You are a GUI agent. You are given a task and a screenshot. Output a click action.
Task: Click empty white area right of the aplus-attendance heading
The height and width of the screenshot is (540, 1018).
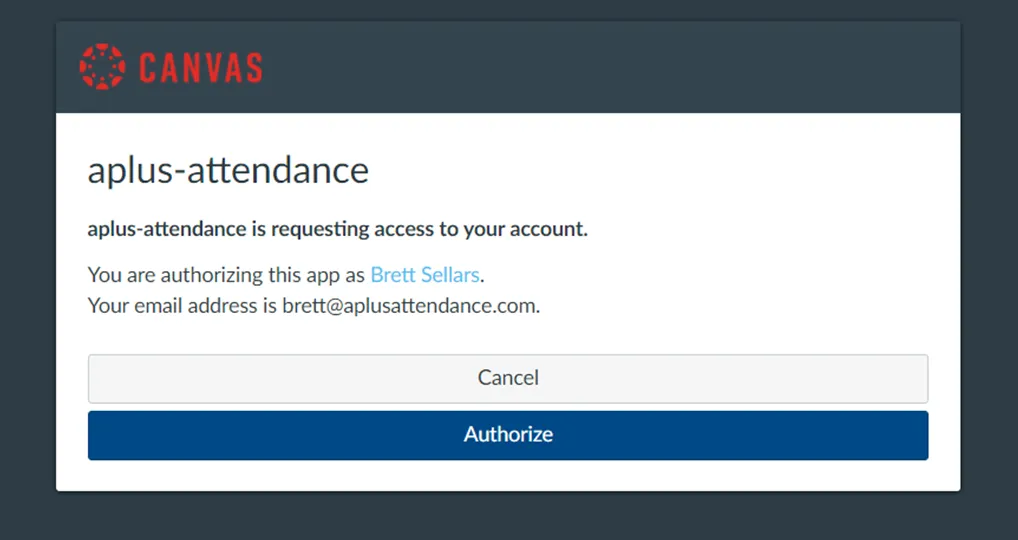coord(649,170)
